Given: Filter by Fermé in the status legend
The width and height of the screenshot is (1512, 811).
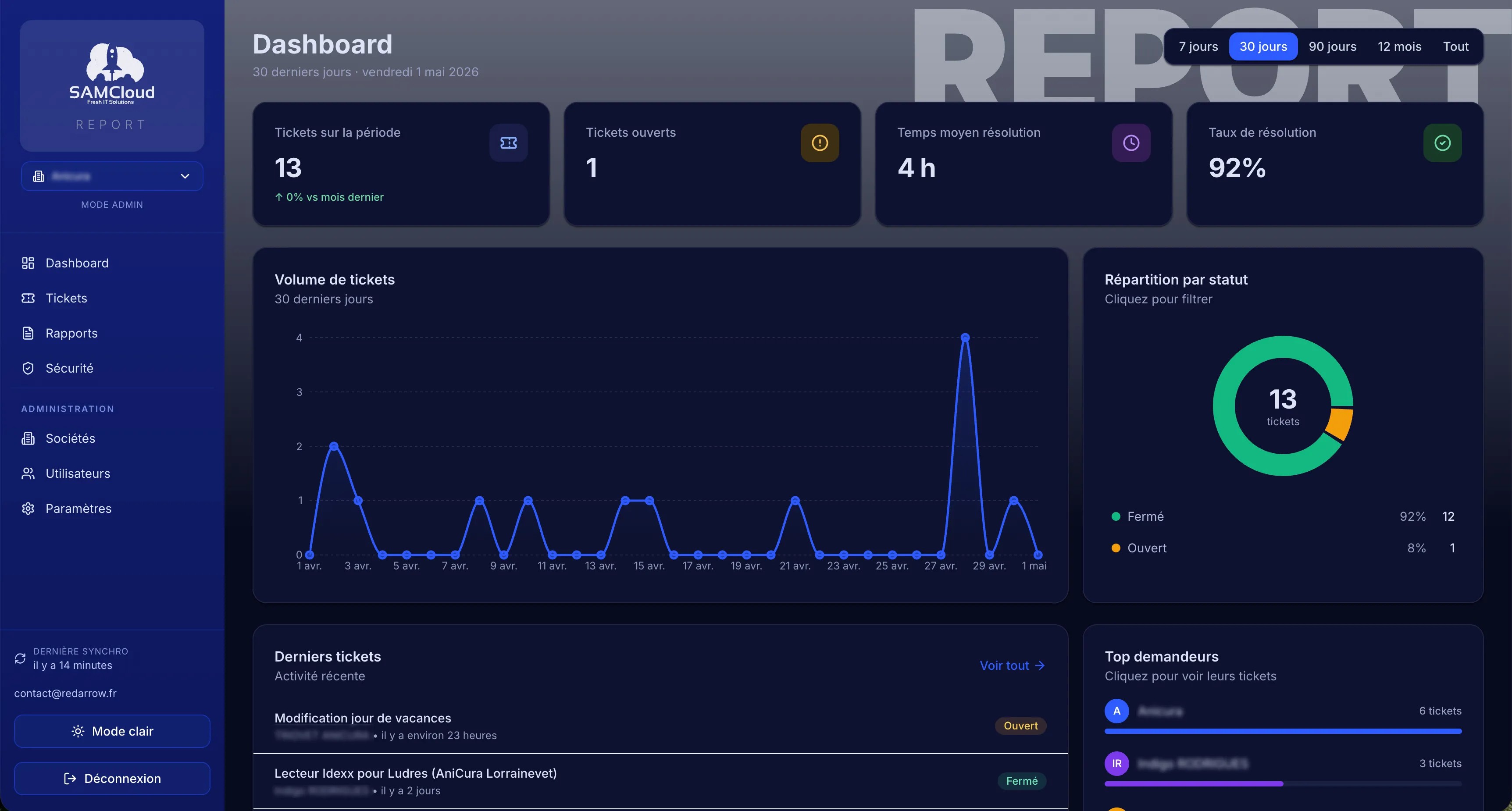Looking at the screenshot, I should (x=1283, y=516).
